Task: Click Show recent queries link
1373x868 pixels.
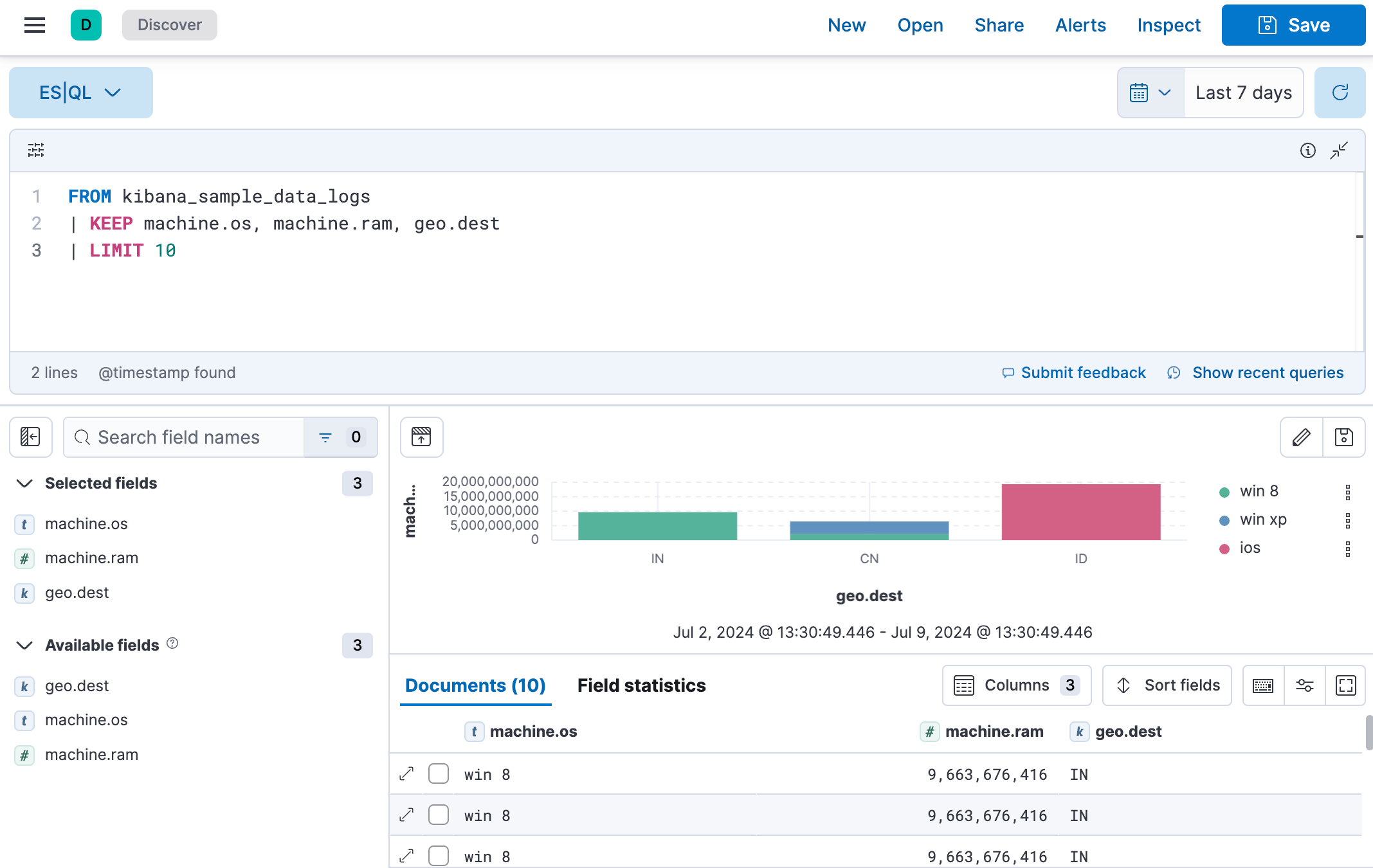Action: click(1268, 373)
